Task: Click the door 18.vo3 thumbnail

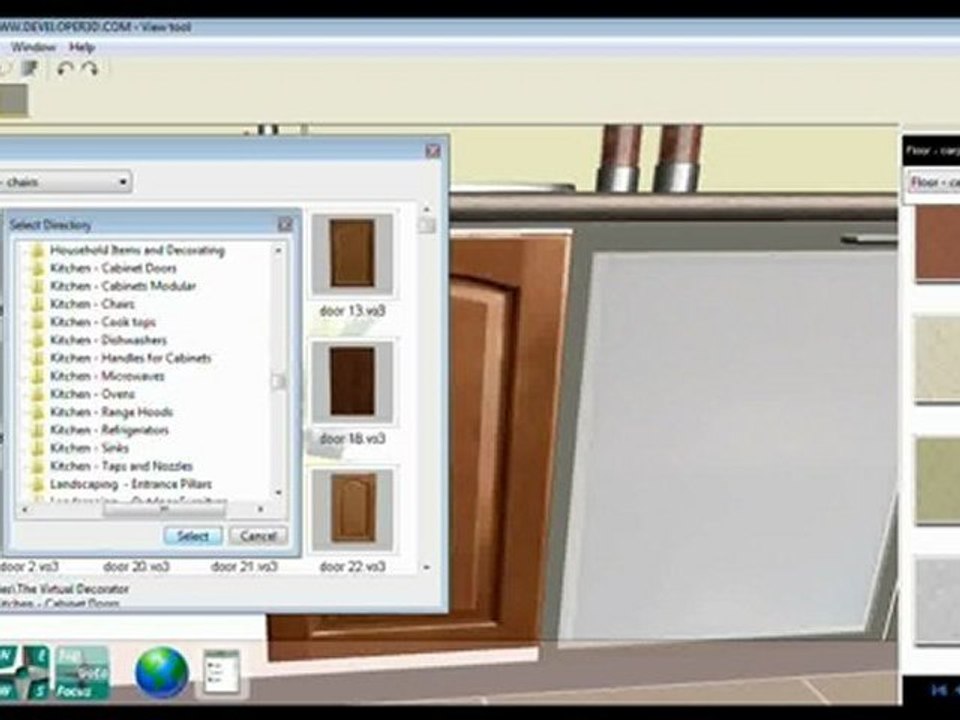Action: click(x=352, y=381)
